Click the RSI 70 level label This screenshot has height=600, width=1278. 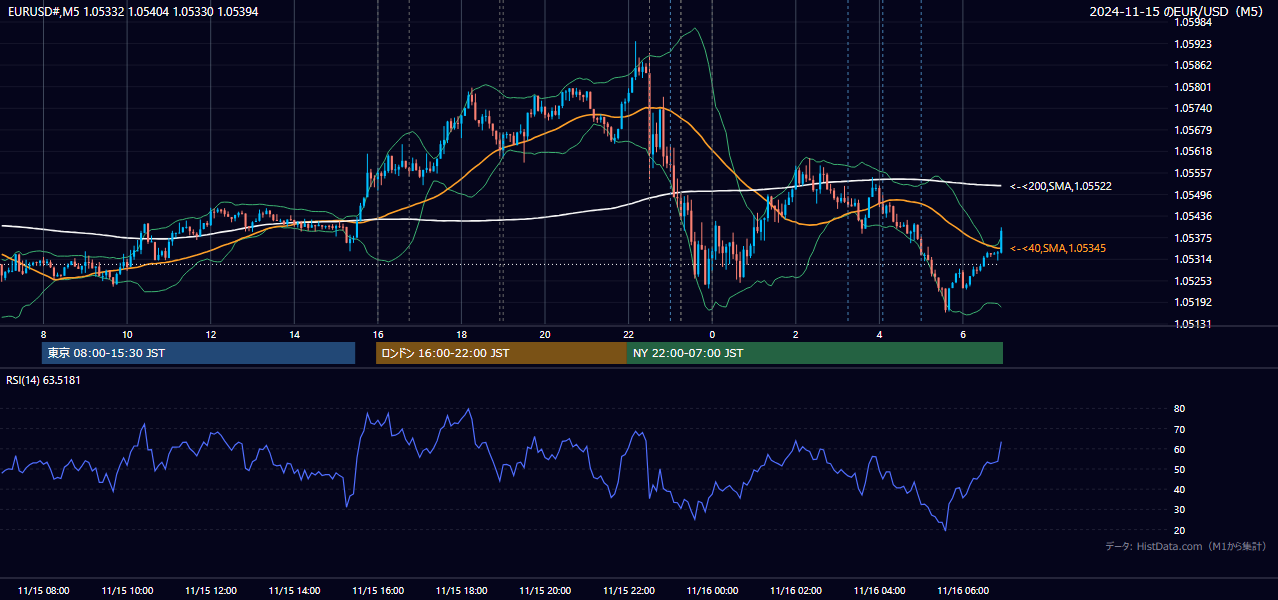point(1179,429)
